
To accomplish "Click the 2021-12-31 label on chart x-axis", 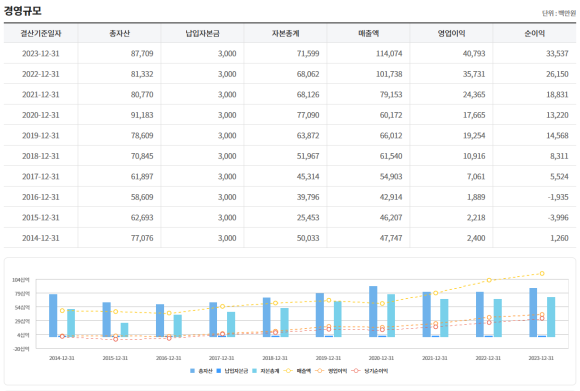I will 435,358.
